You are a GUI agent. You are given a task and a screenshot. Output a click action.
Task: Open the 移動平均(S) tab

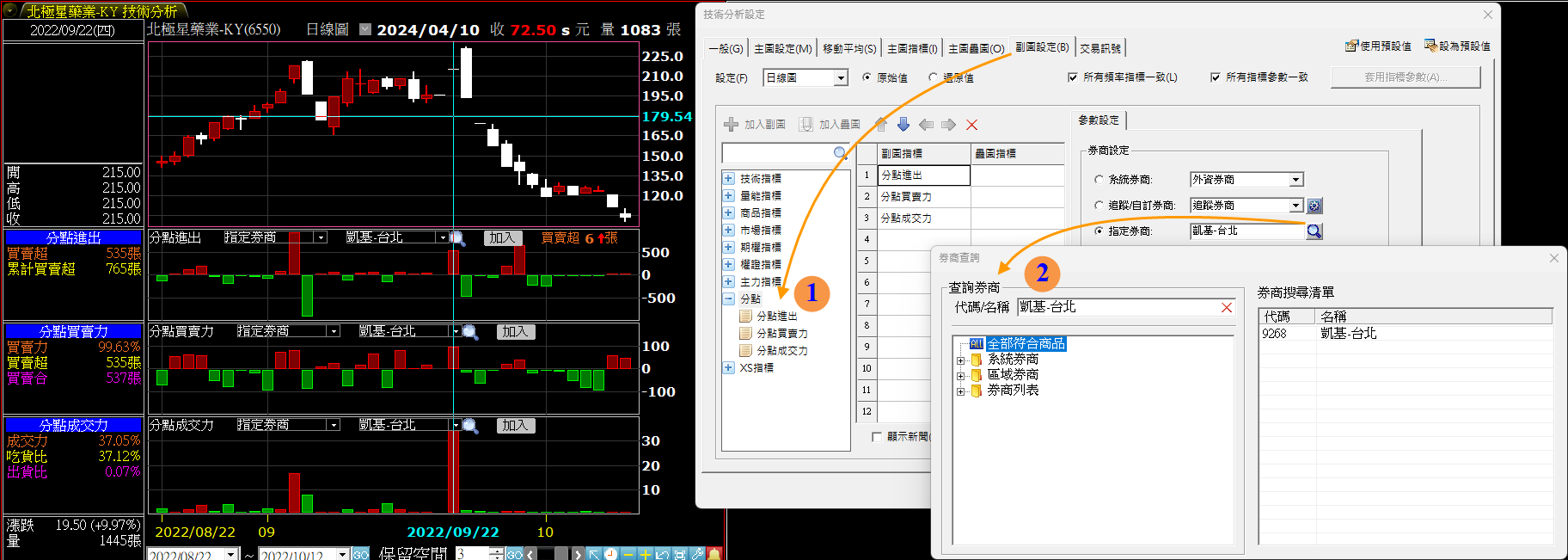848,49
